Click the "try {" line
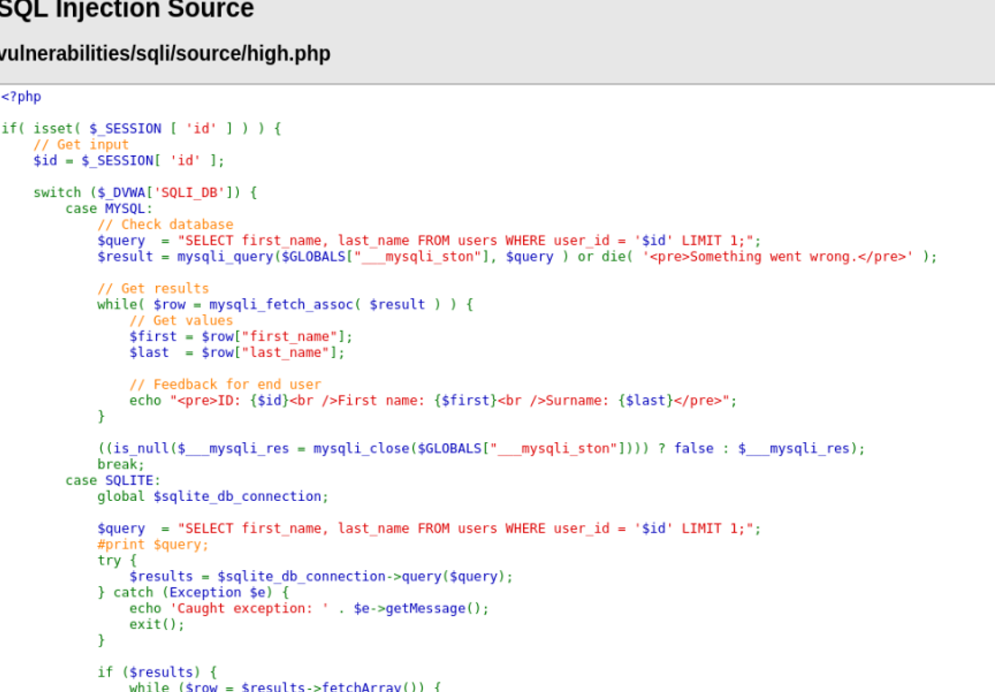 click(x=117, y=560)
